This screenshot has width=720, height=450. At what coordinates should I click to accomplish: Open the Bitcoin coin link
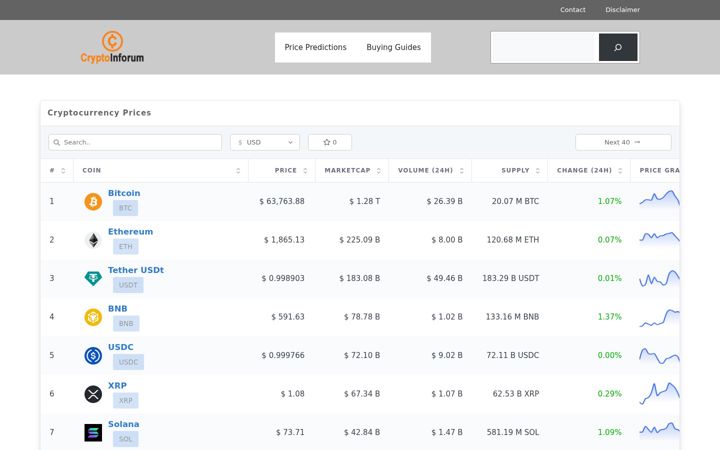[124, 193]
